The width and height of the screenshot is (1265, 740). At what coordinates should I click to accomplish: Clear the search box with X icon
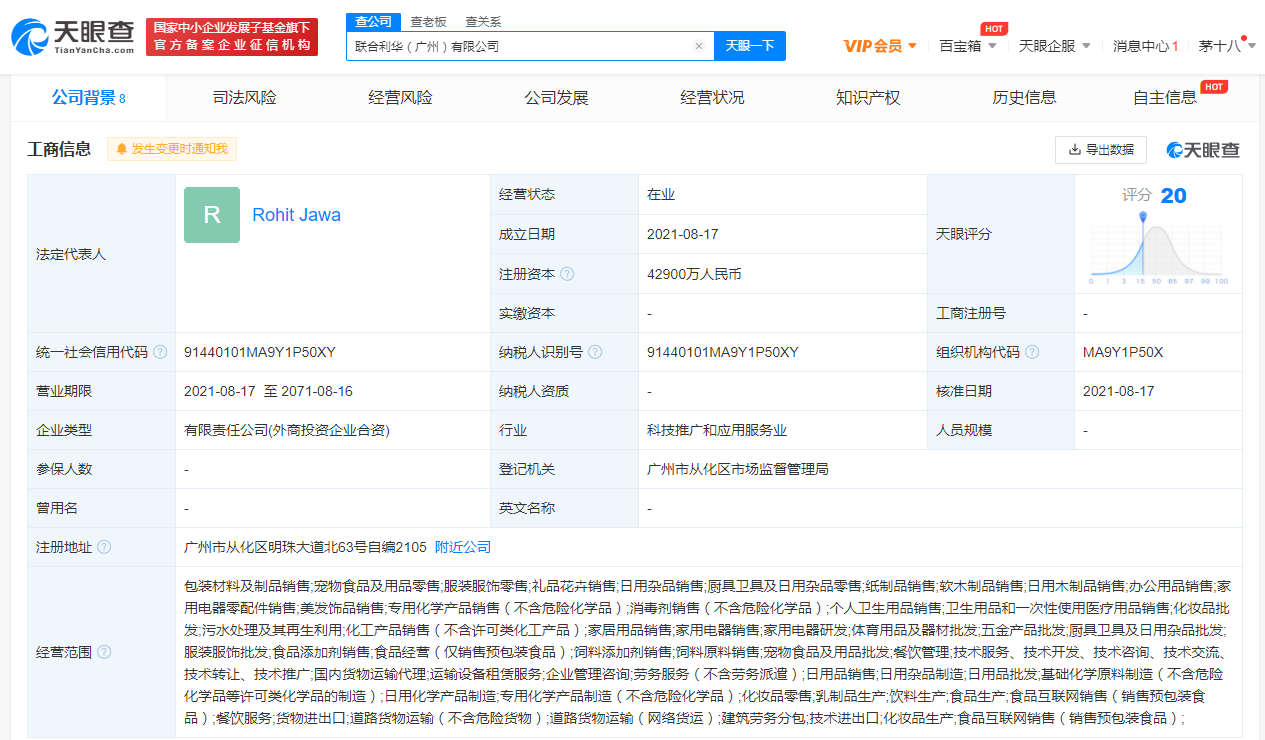coord(698,46)
